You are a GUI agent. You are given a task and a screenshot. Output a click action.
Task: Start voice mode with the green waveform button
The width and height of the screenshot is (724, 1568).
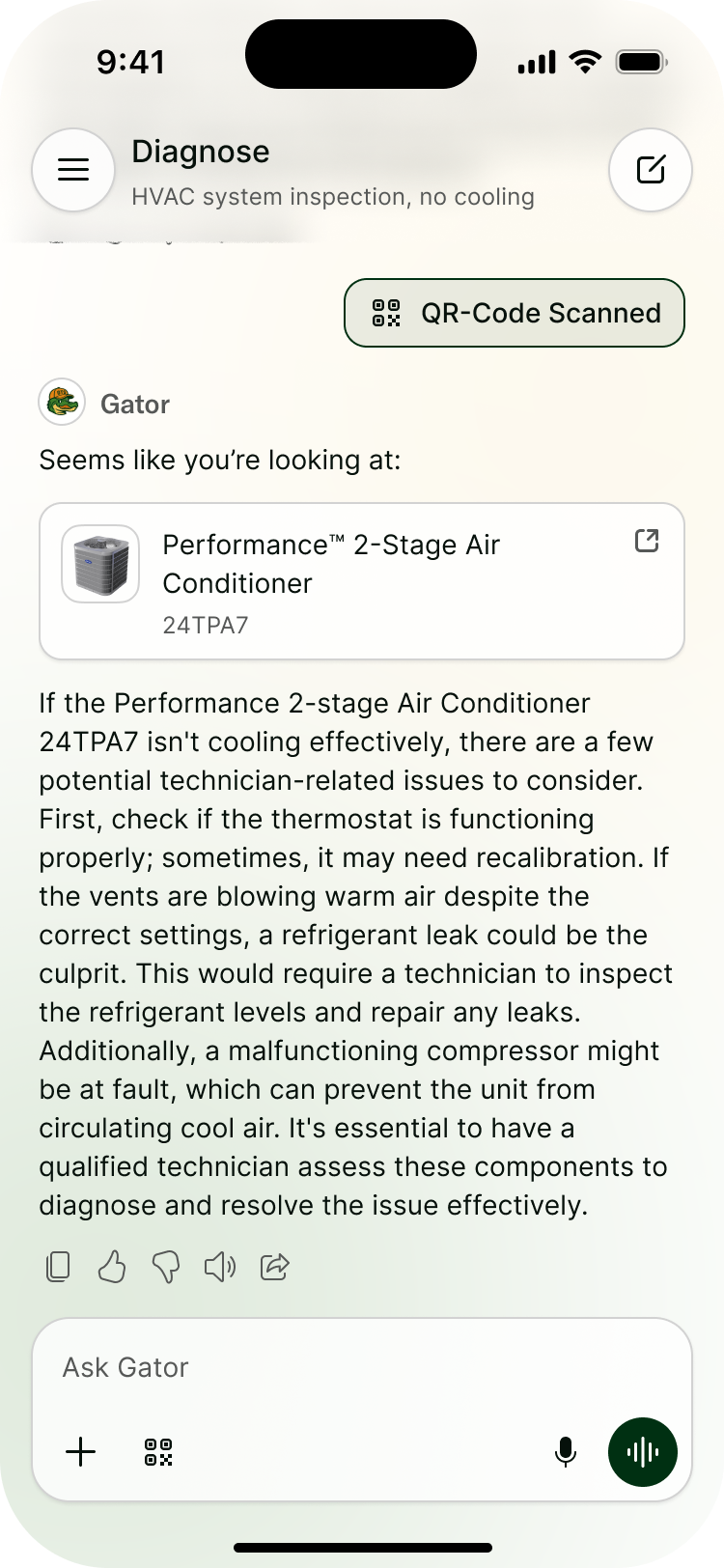(x=643, y=1451)
